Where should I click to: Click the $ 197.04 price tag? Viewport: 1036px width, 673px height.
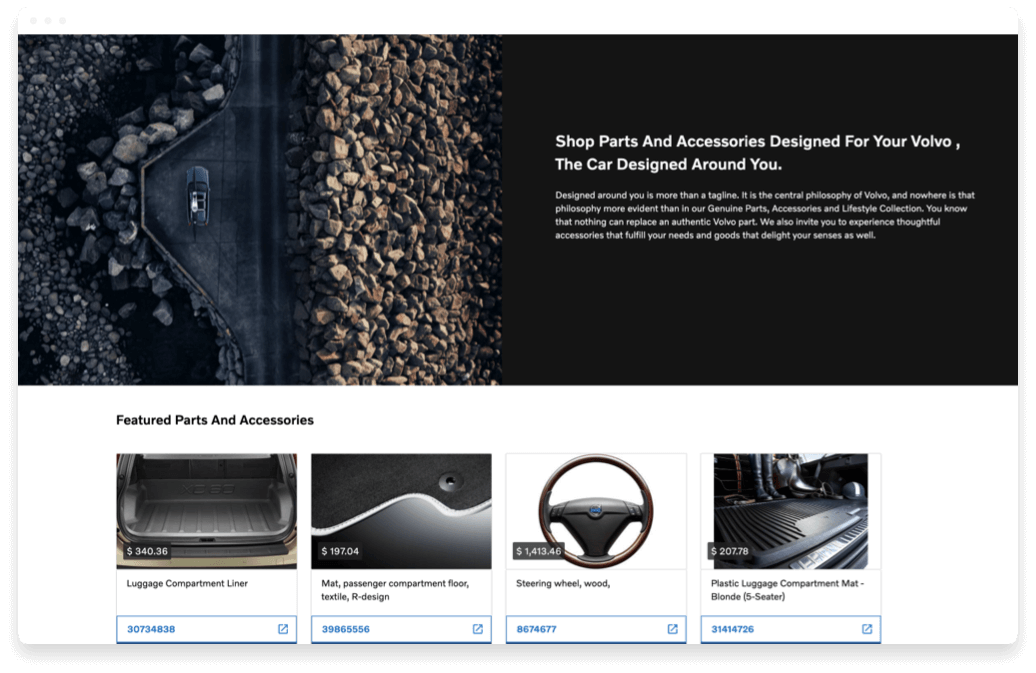click(340, 551)
